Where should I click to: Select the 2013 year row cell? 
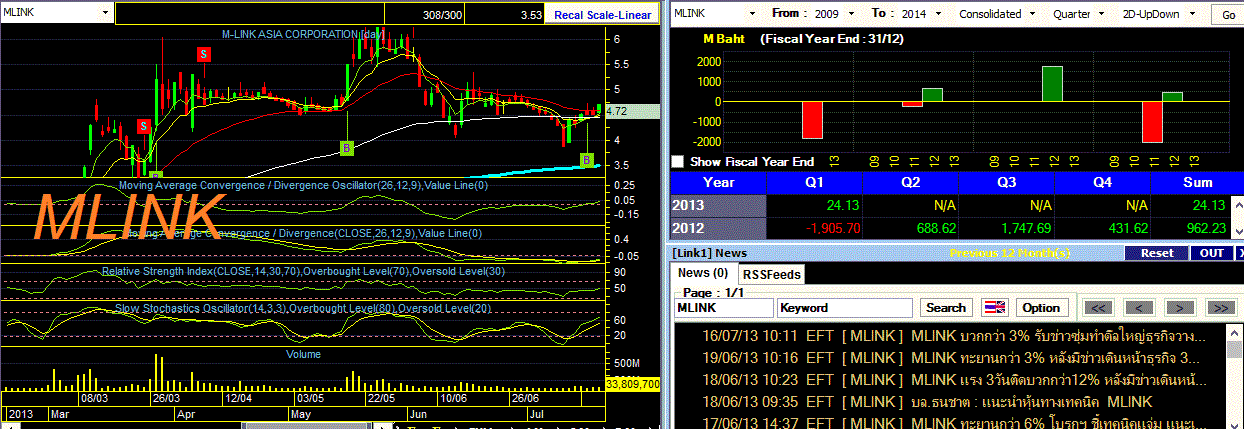(718, 205)
